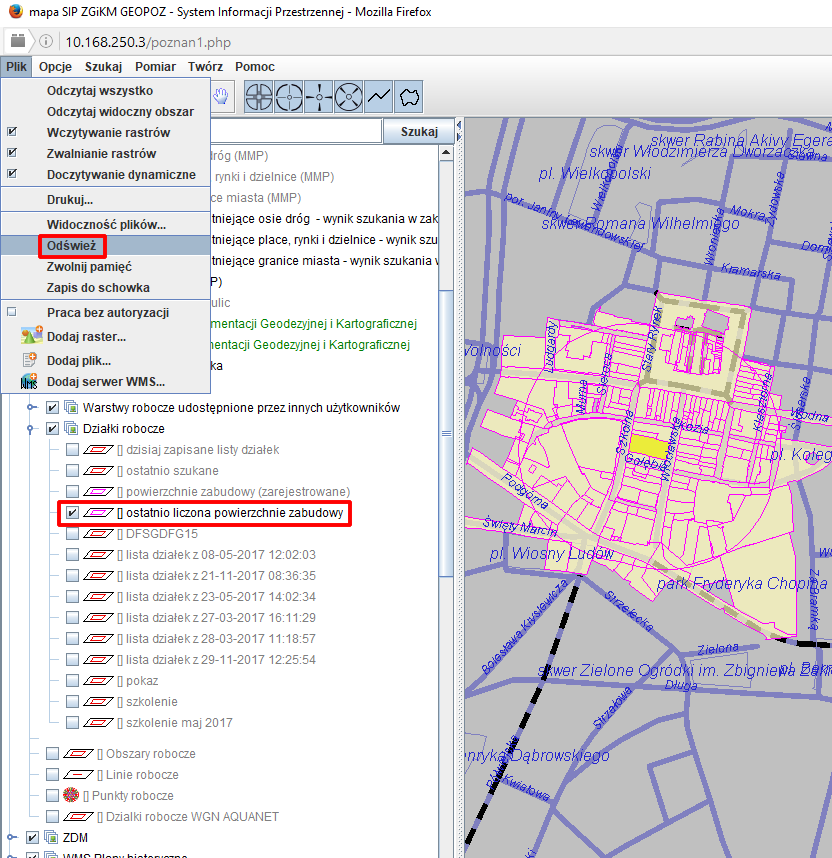Click the Dodaj raster picture icon
Image resolution: width=832 pixels, height=858 pixels.
pos(29,336)
